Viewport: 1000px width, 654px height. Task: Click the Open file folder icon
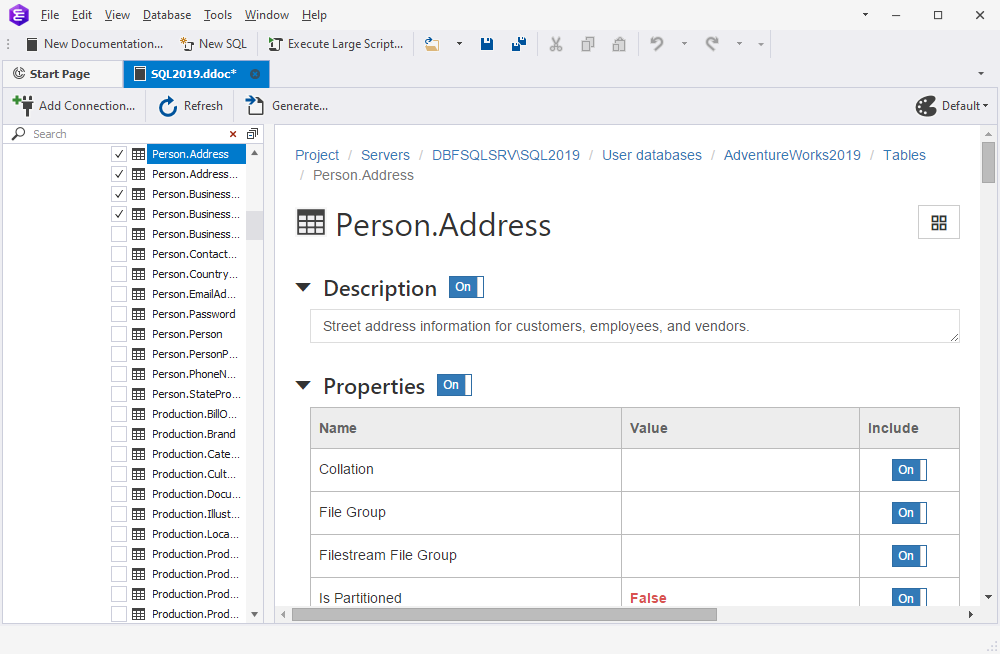tap(432, 44)
